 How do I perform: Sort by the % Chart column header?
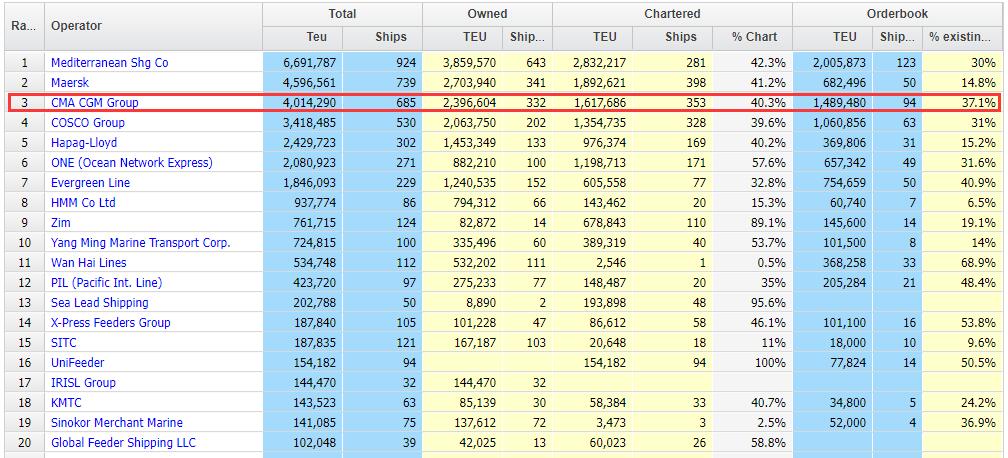[752, 37]
